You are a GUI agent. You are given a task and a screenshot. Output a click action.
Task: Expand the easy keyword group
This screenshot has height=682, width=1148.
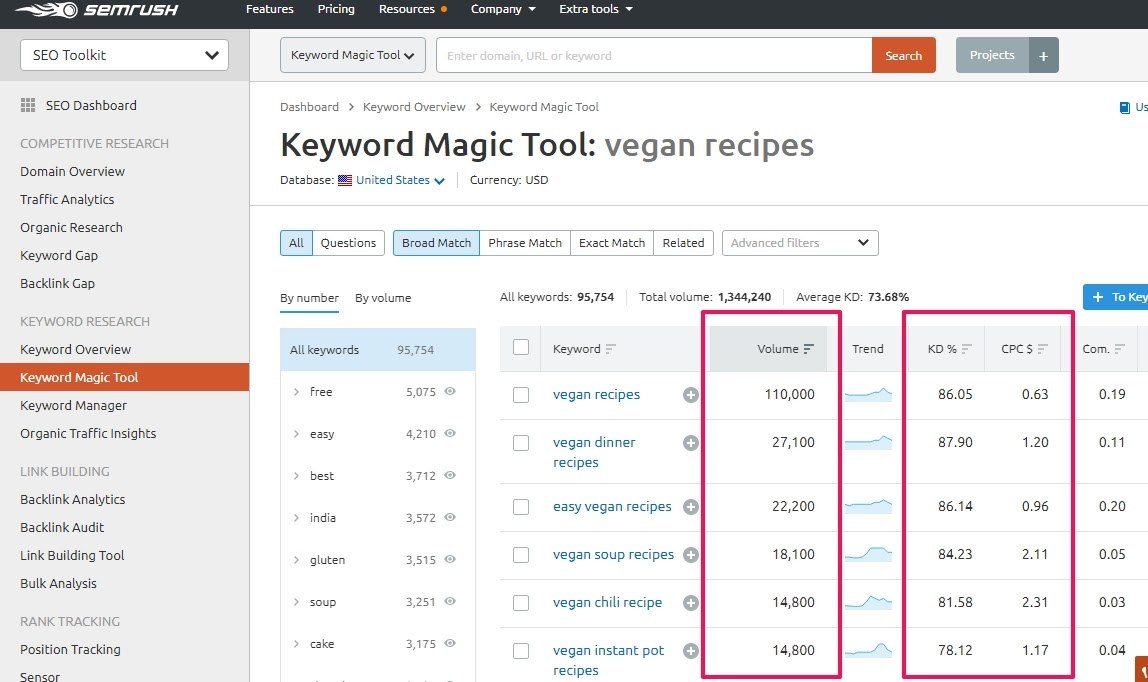click(296, 434)
